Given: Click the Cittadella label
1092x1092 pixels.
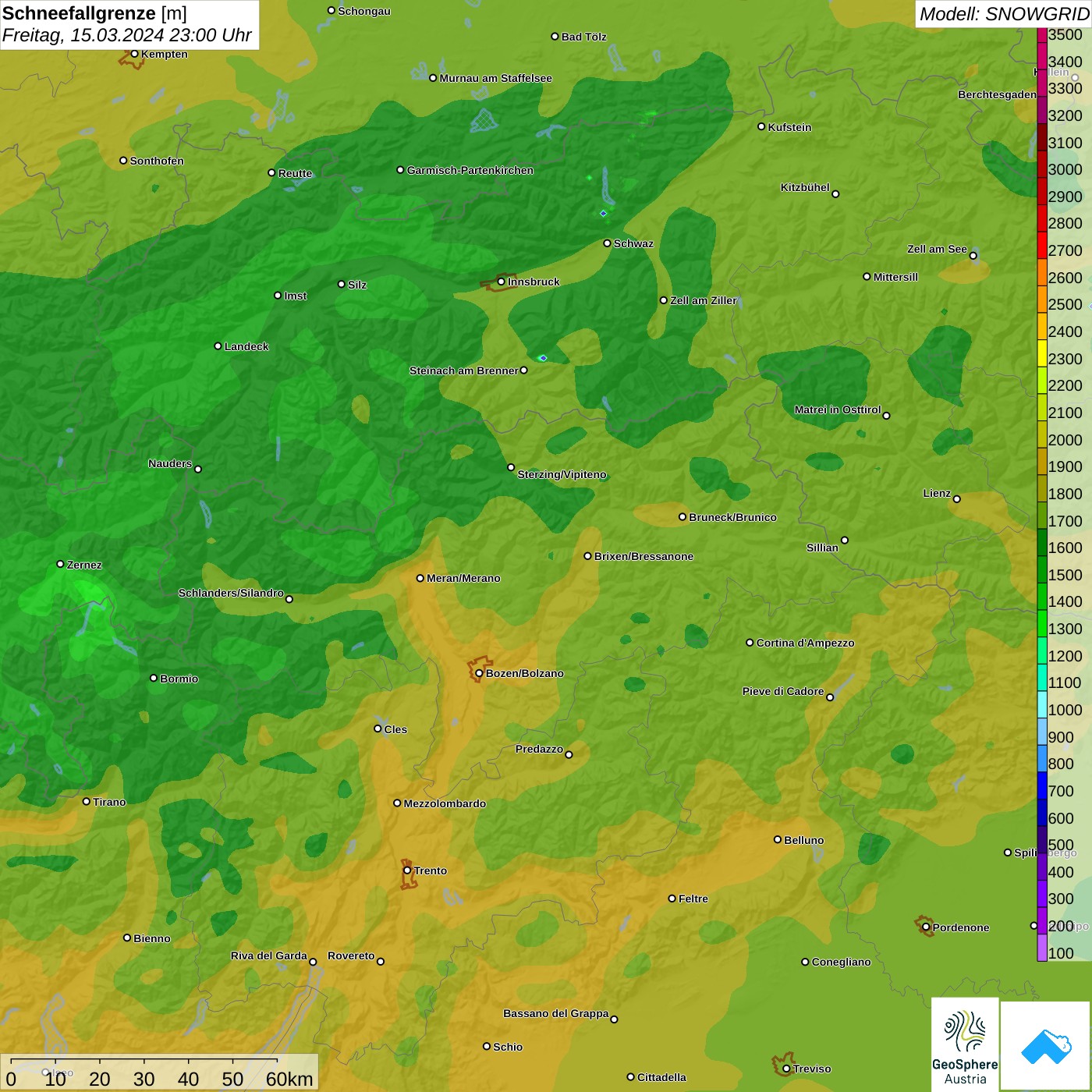Looking at the screenshot, I should click(661, 1077).
